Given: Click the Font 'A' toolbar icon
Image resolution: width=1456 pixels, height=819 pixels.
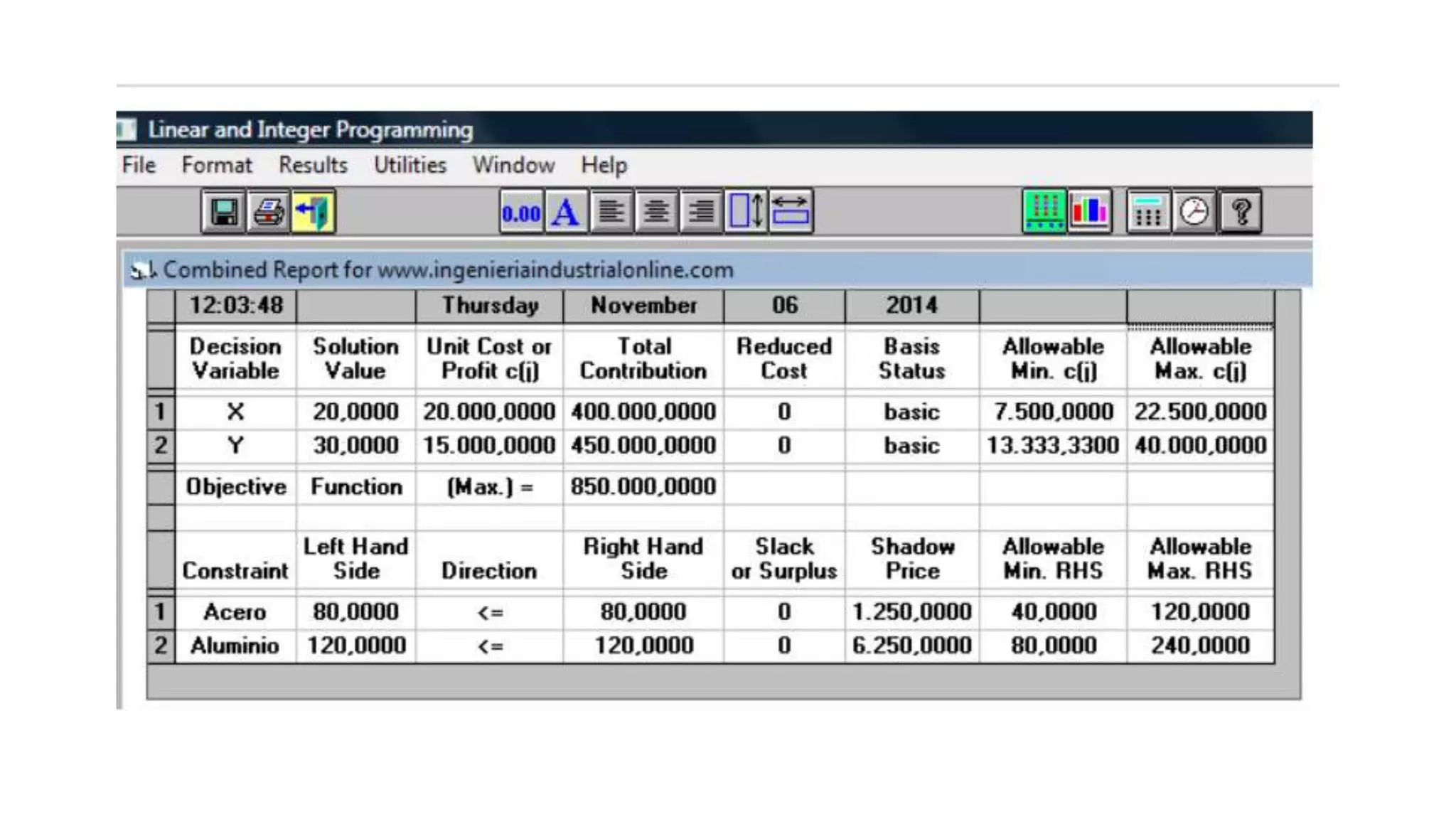Looking at the screenshot, I should (x=566, y=212).
